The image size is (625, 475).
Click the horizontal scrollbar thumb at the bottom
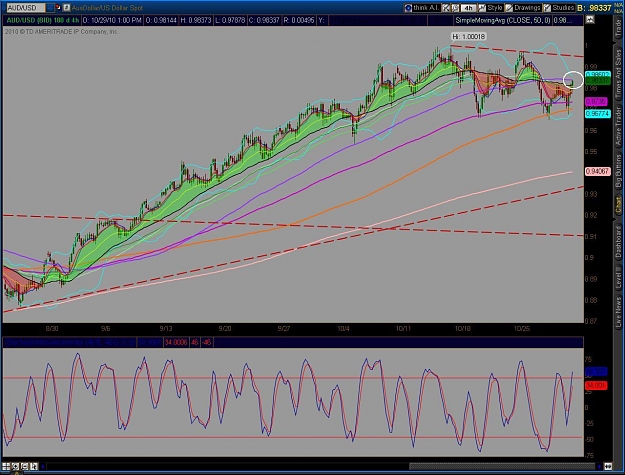[x=502, y=466]
